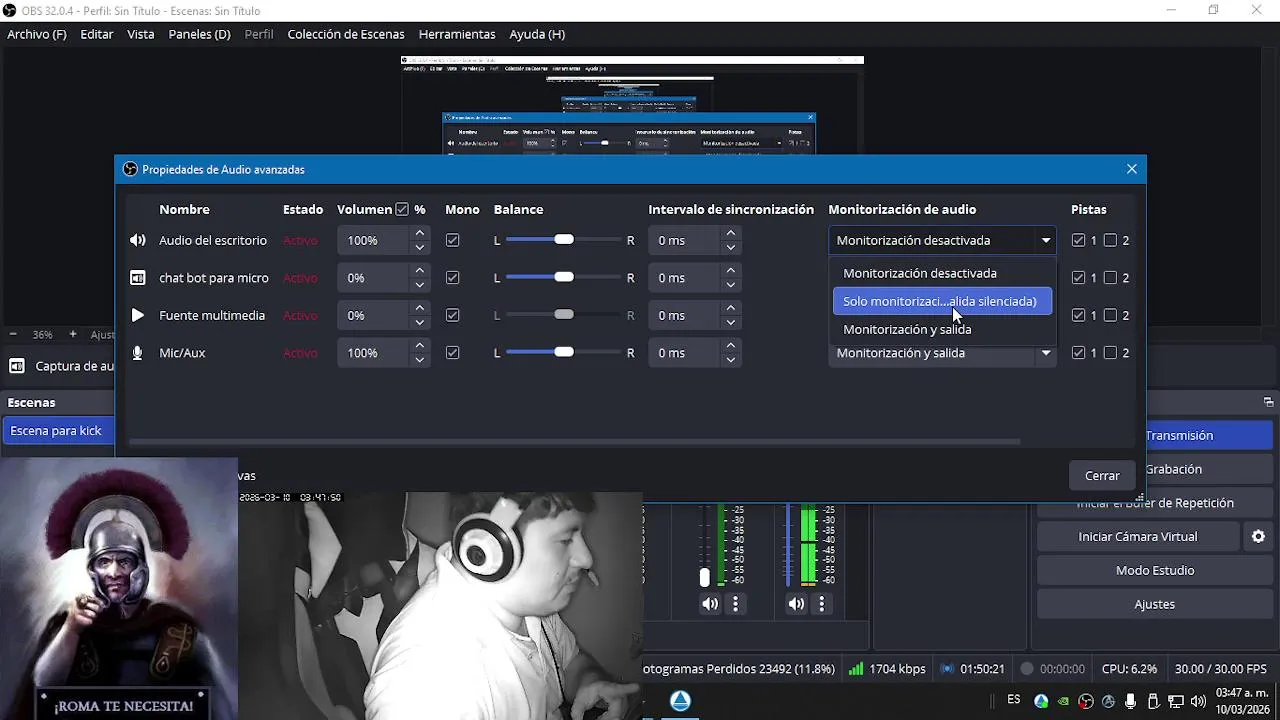Image resolution: width=1280 pixels, height=720 pixels.
Task: Click the microphone icon beside Mic/Aux
Action: (138, 353)
